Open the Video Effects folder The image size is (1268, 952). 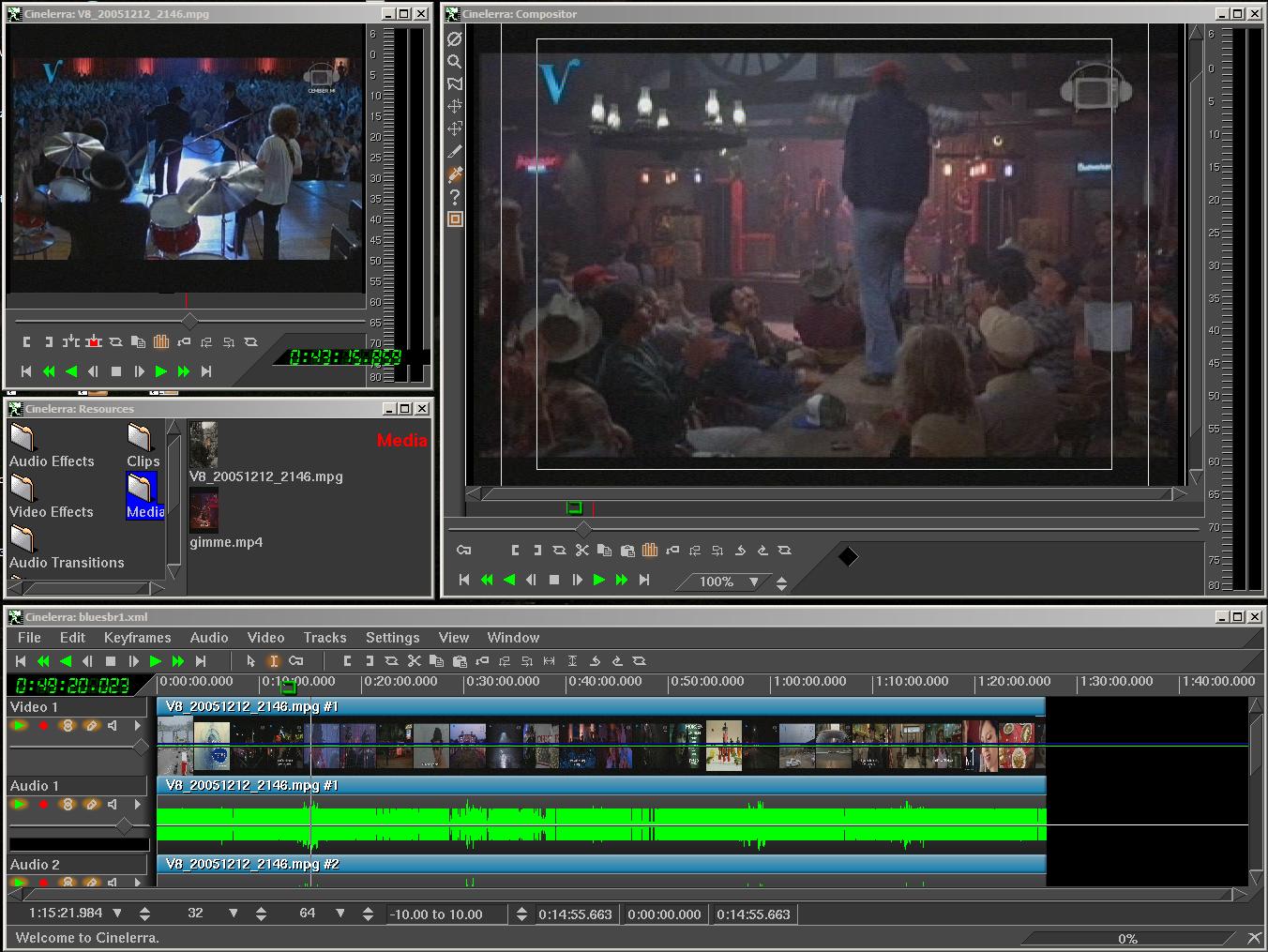click(51, 496)
